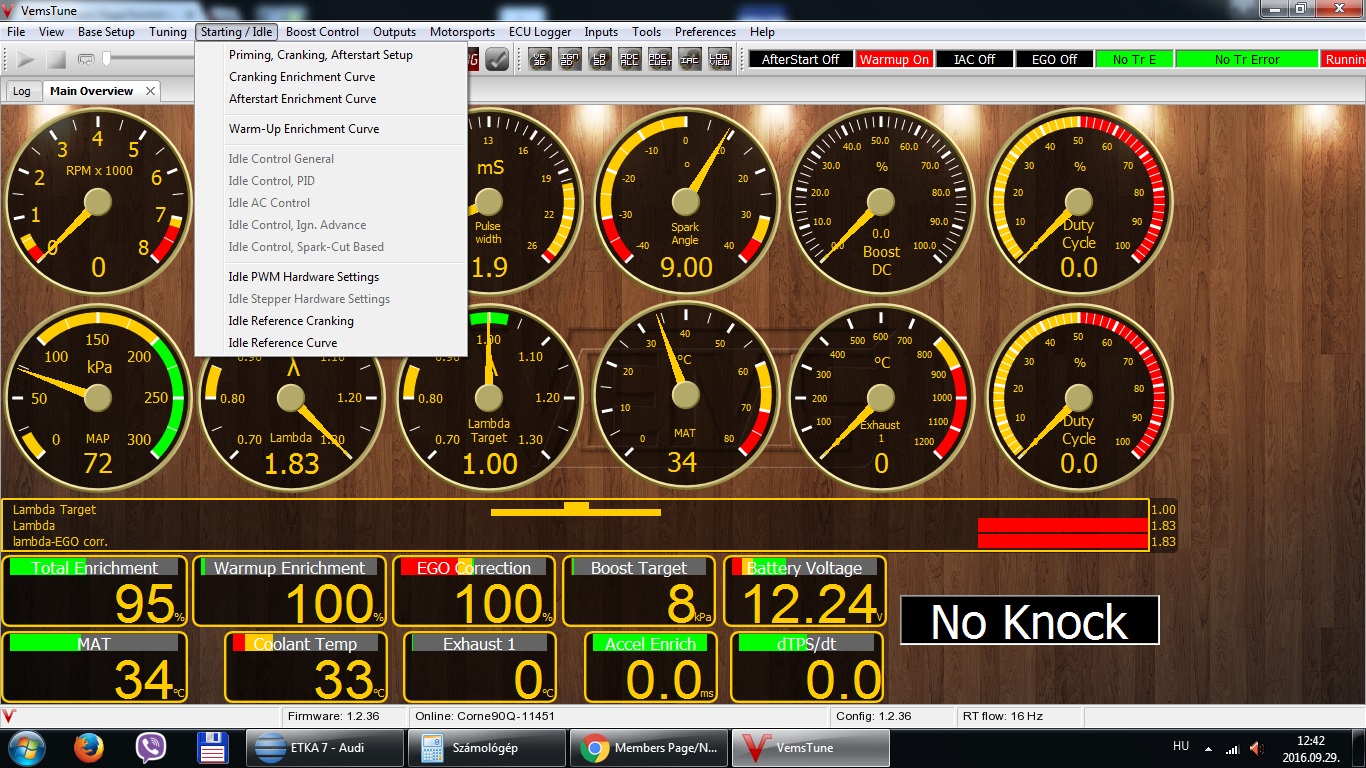The height and width of the screenshot is (768, 1366).
Task: Click the Spark Angle gauge
Action: pyautogui.click(x=685, y=201)
